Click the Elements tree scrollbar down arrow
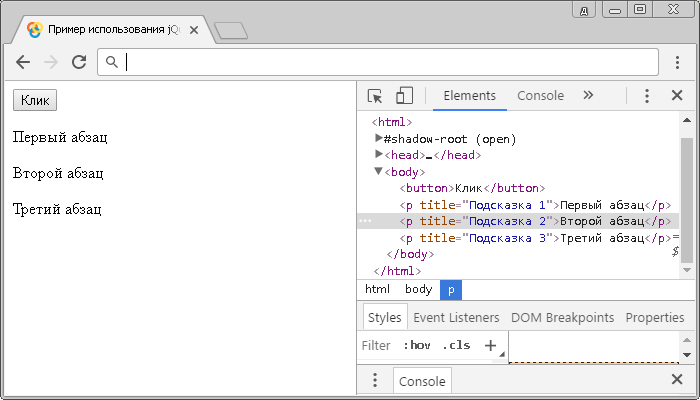This screenshot has width=700, height=400. point(687,270)
